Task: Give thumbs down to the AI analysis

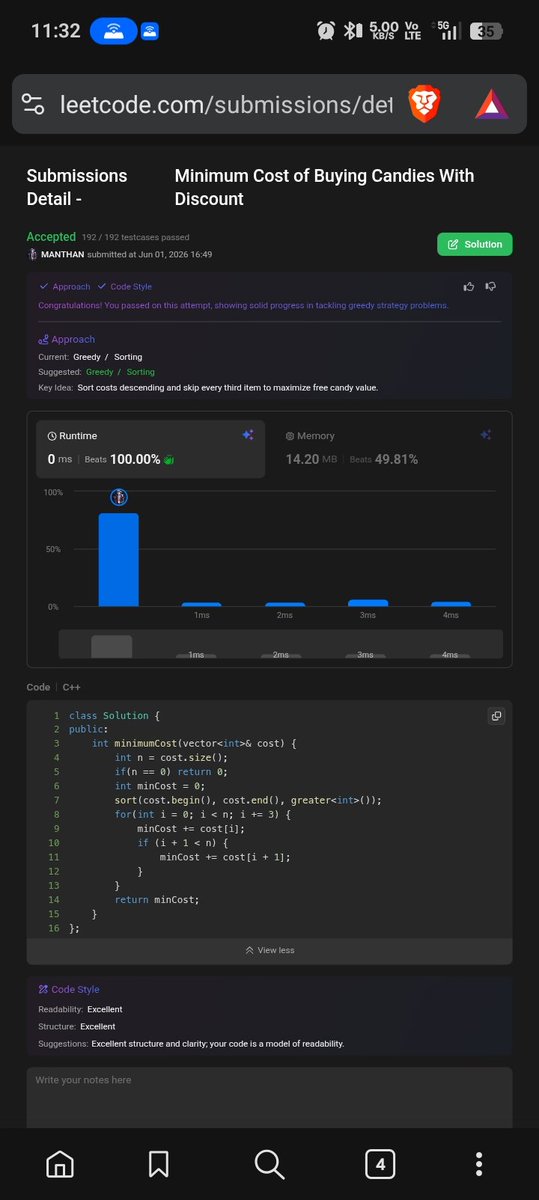Action: (491, 286)
